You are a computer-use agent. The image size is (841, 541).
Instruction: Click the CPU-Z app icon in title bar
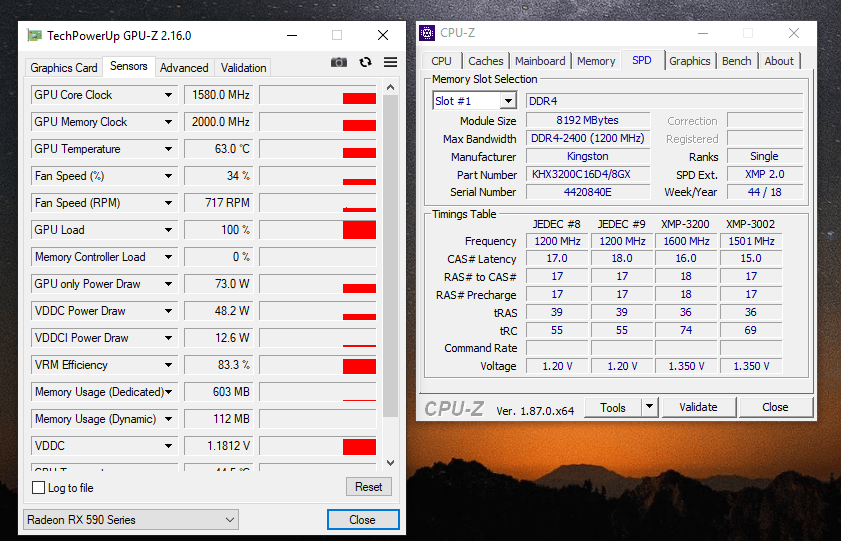point(426,33)
